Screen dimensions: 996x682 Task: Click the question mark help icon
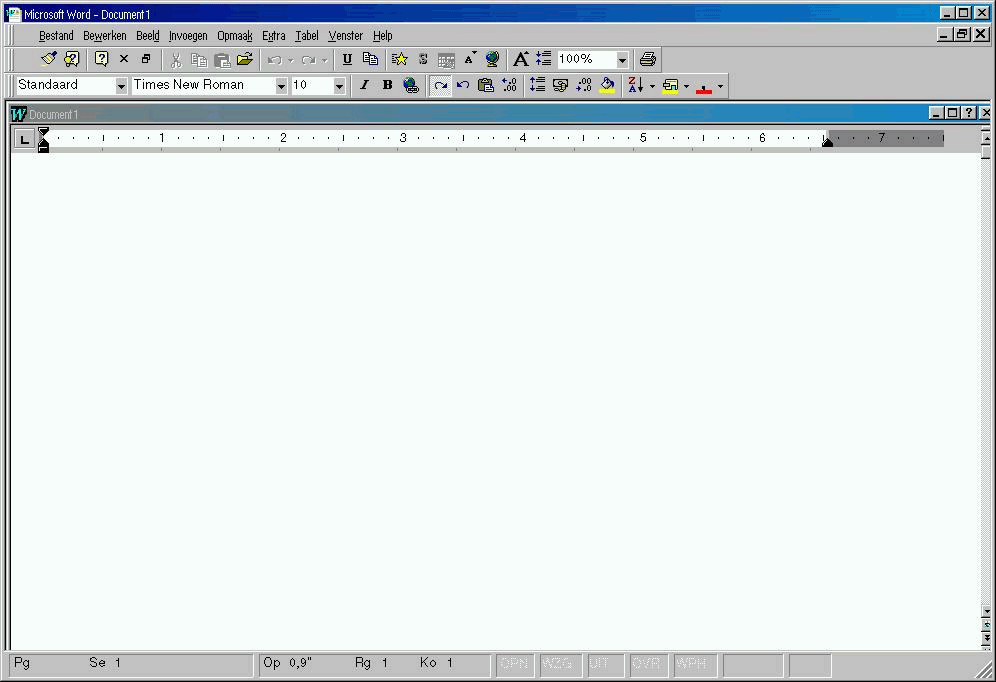click(x=101, y=59)
